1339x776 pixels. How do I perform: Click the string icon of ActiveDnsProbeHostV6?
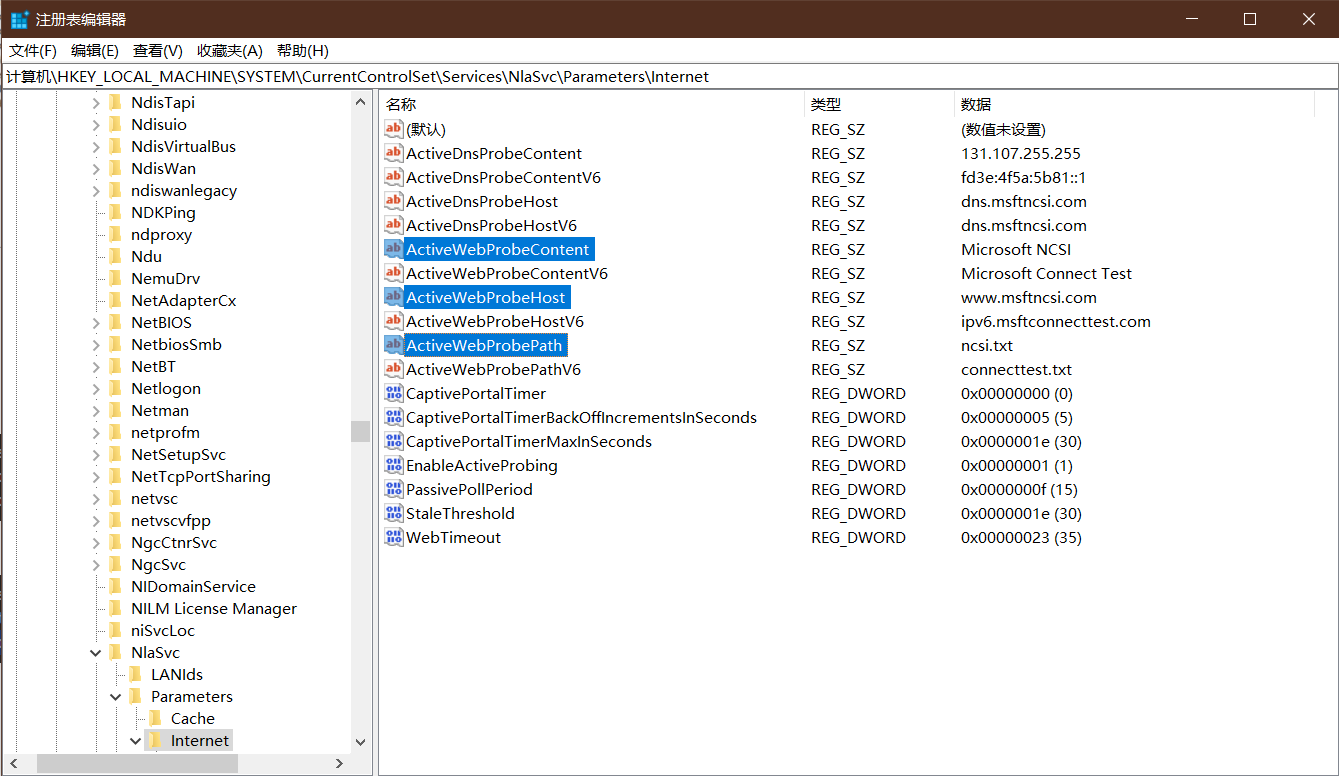click(394, 225)
